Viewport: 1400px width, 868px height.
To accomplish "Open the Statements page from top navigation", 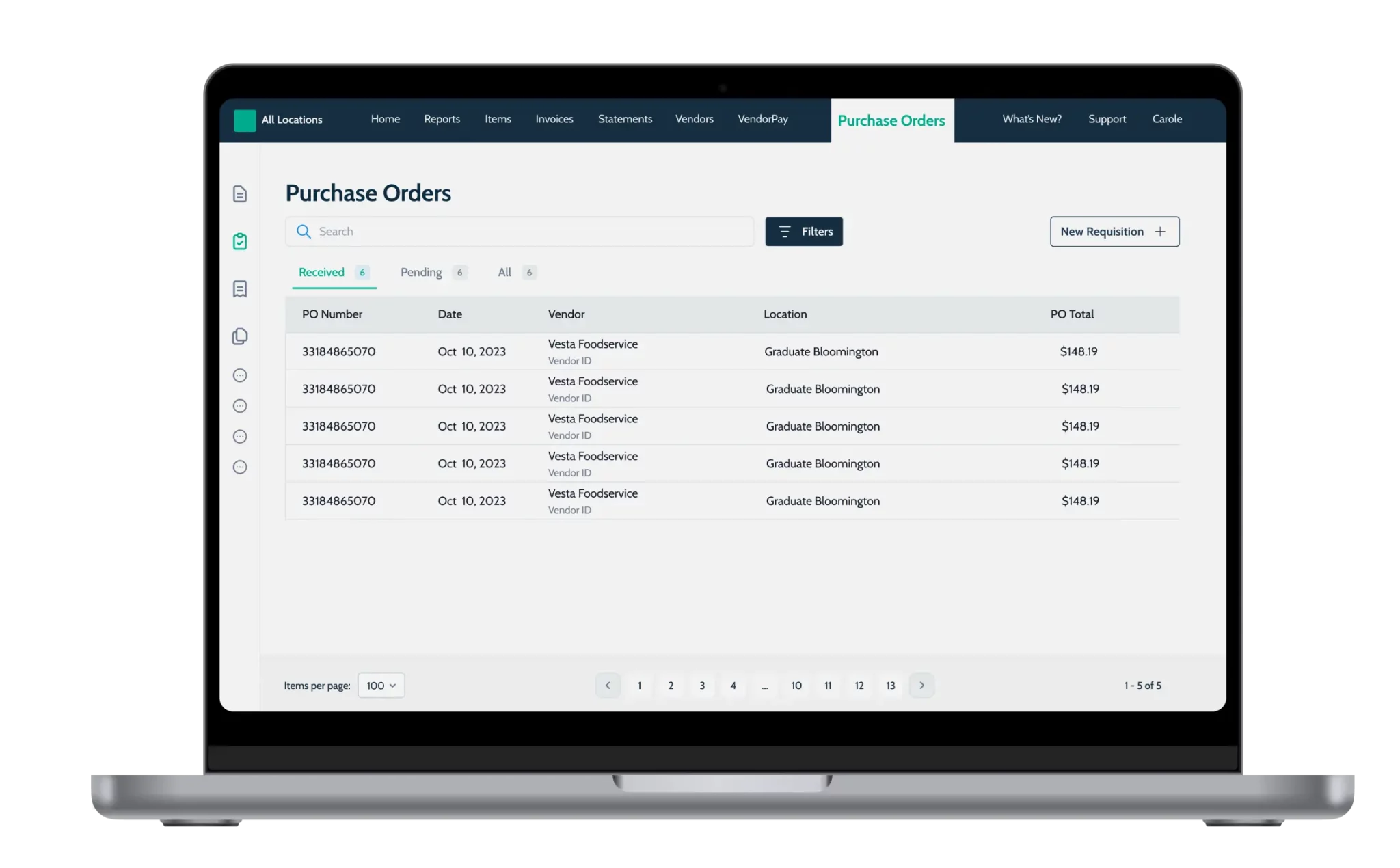I will [x=625, y=119].
